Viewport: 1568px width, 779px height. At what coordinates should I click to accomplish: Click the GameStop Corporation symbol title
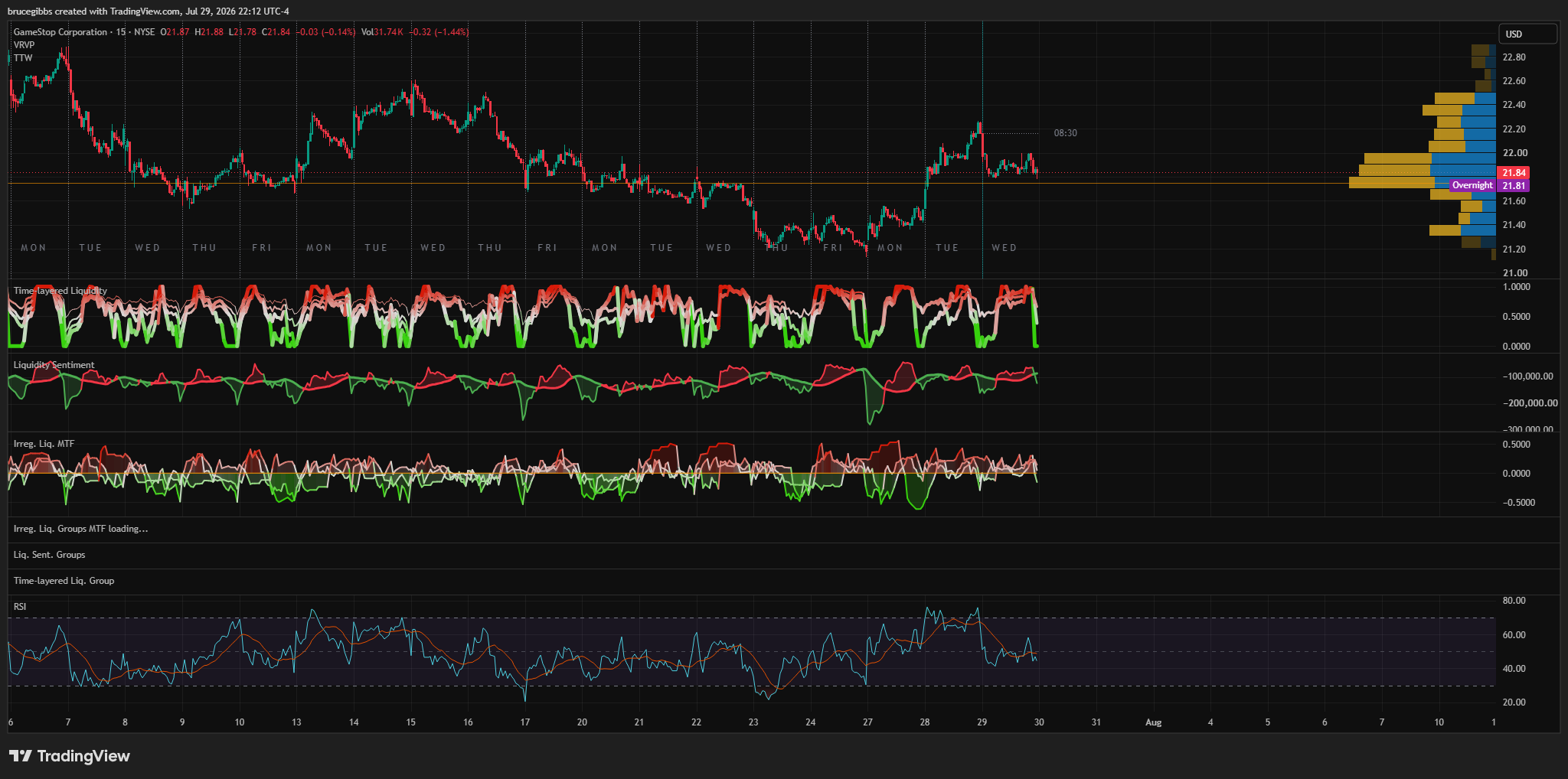point(60,32)
